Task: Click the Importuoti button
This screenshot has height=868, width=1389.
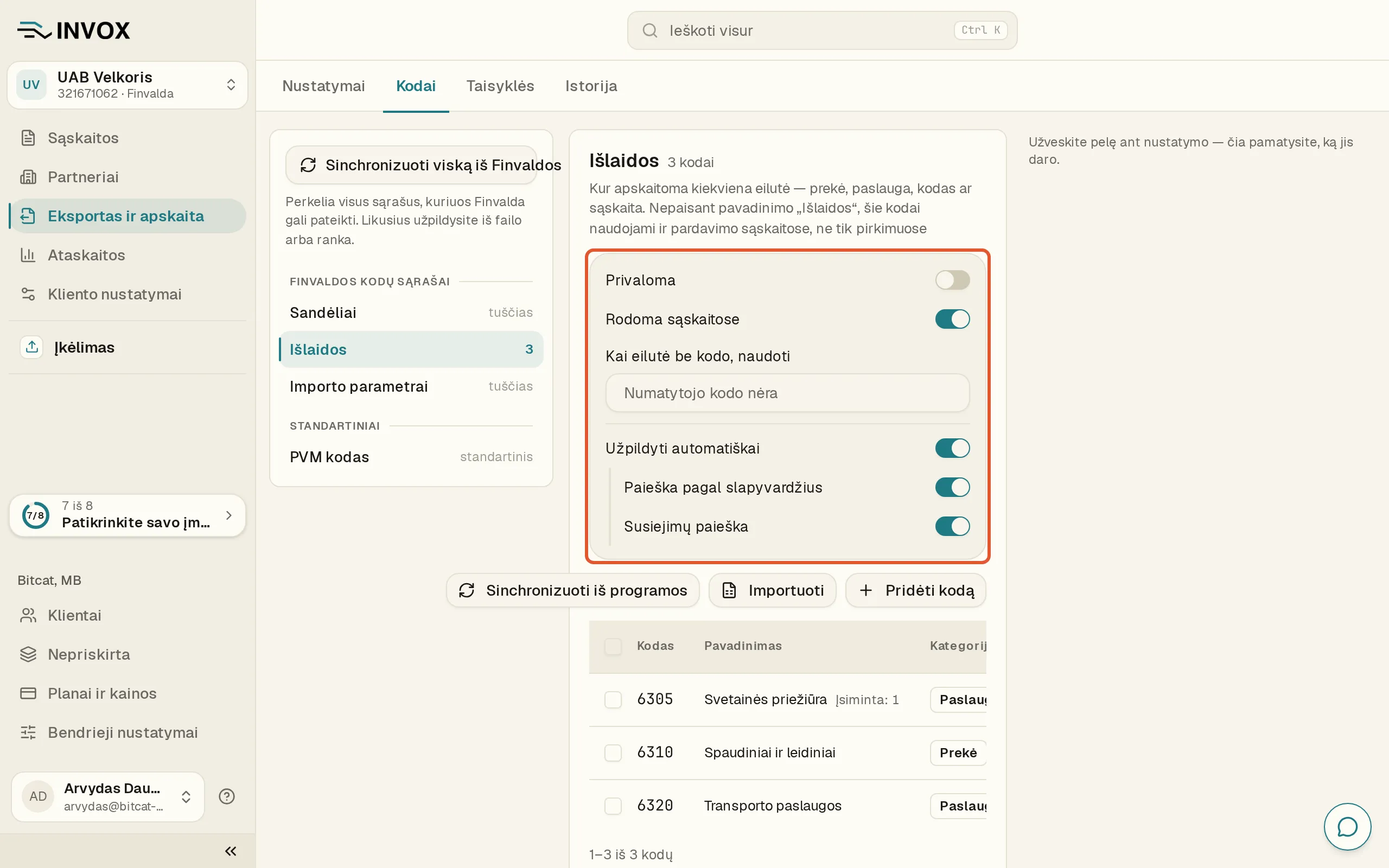Action: (x=773, y=590)
